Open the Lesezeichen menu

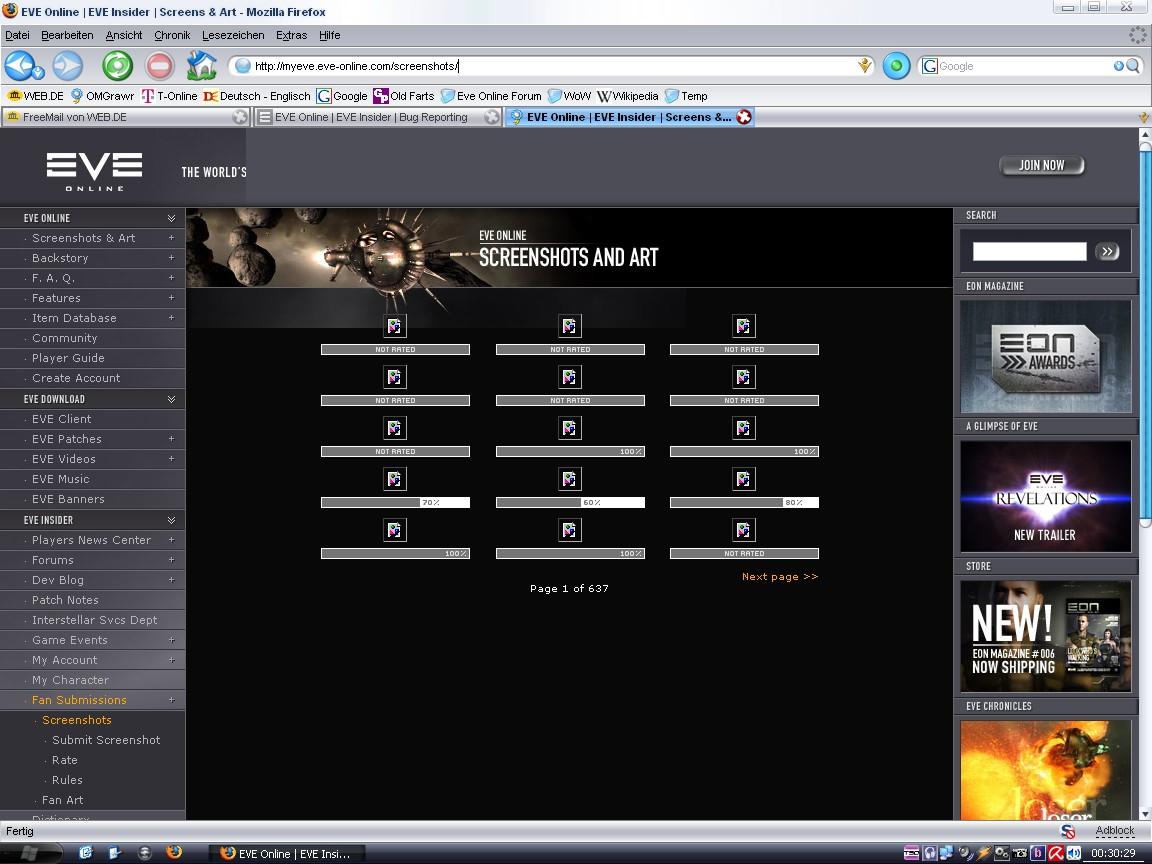point(233,35)
